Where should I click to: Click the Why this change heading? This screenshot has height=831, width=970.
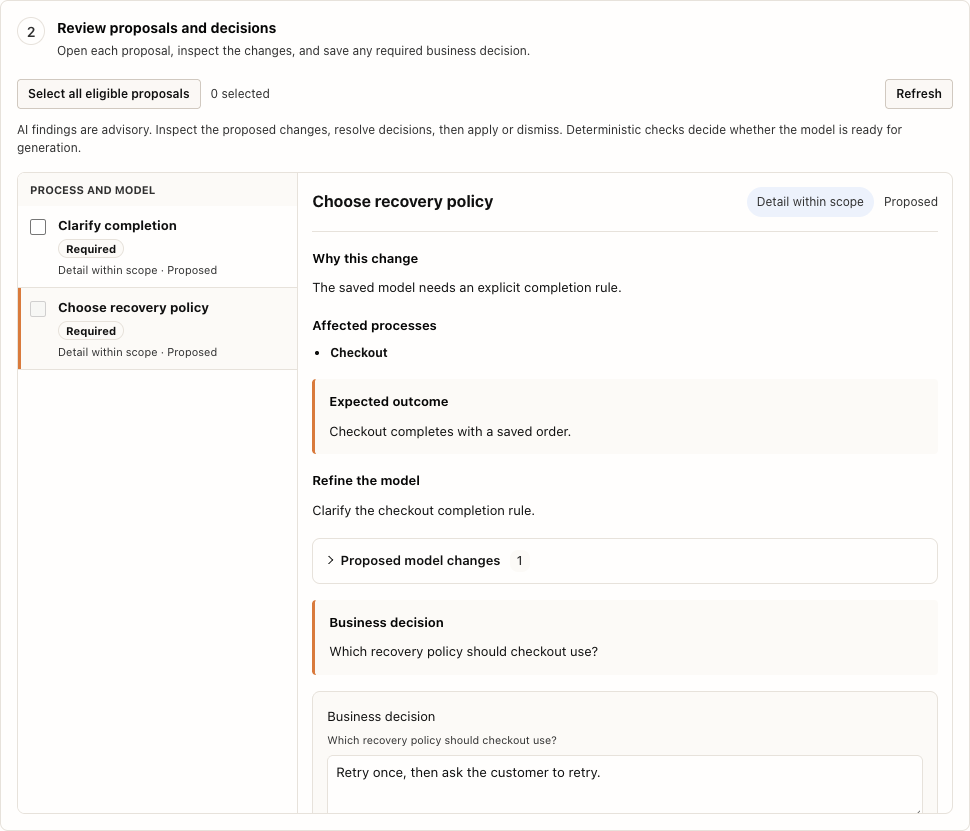click(365, 259)
